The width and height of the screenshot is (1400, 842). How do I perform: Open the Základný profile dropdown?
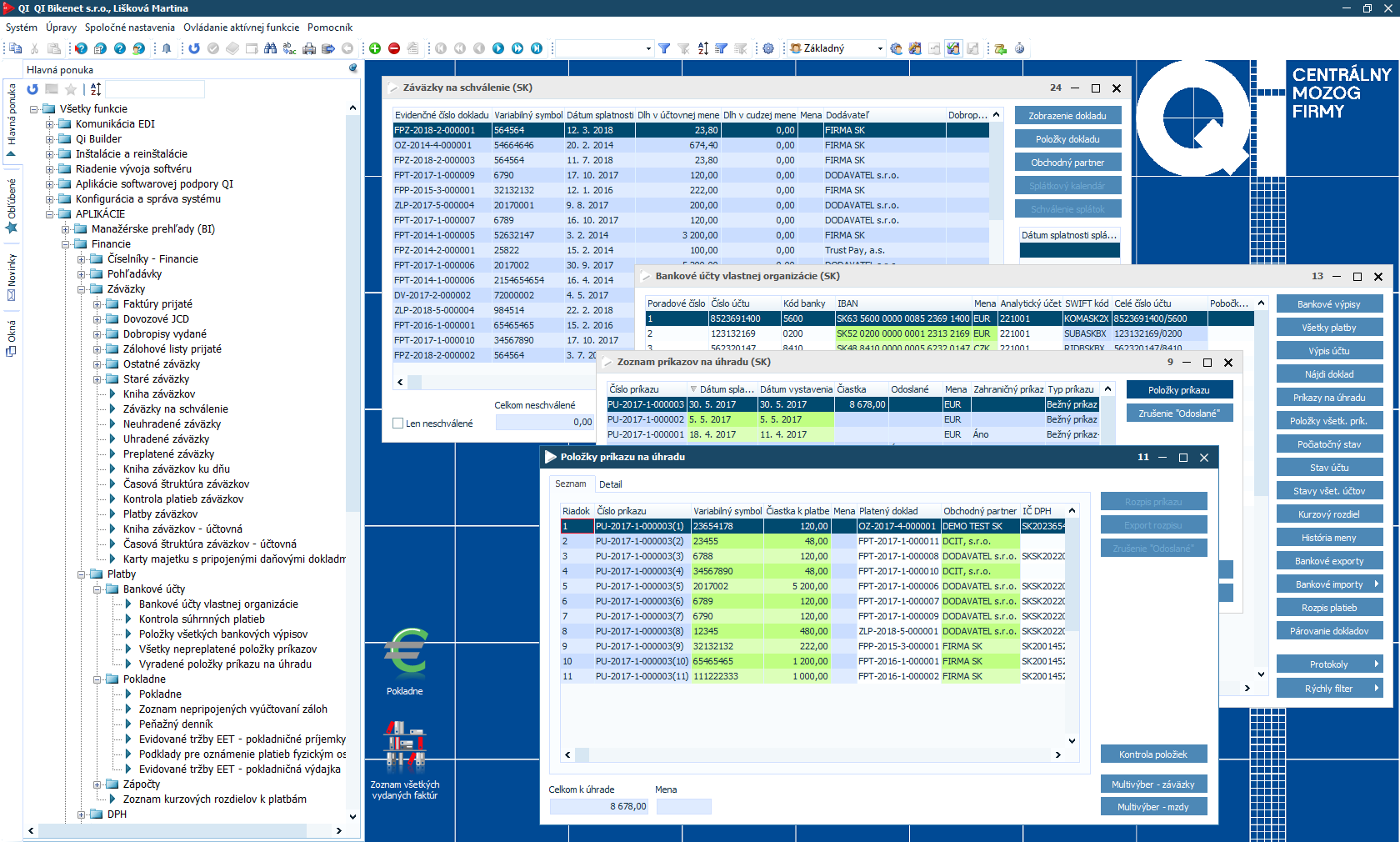[879, 48]
